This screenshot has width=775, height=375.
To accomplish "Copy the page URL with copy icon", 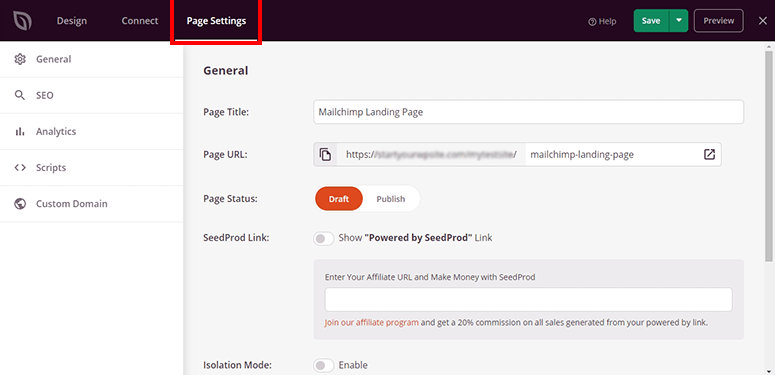I will (325, 155).
